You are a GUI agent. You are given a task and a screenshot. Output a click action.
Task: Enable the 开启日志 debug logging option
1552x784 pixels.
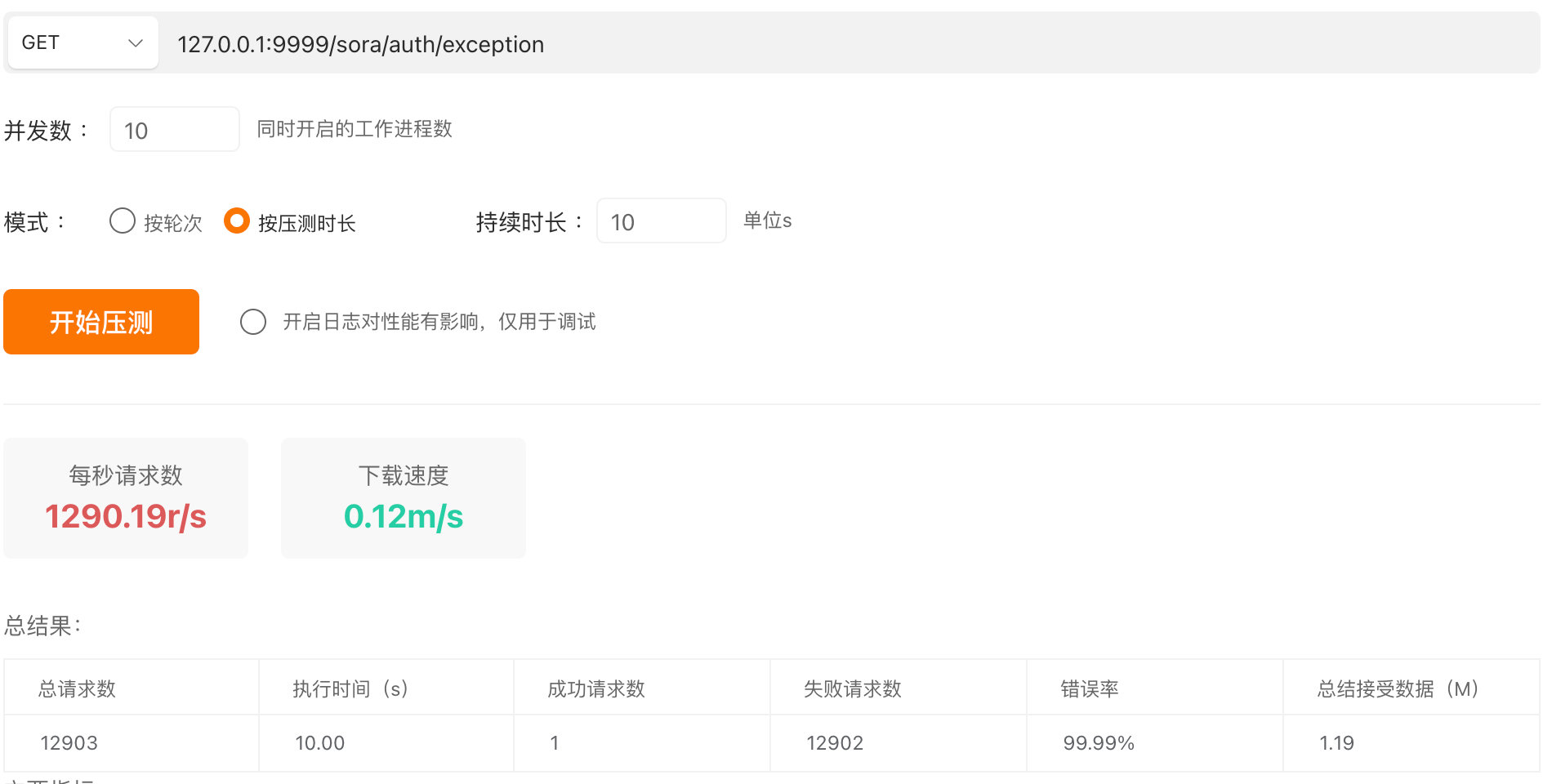pyautogui.click(x=253, y=322)
